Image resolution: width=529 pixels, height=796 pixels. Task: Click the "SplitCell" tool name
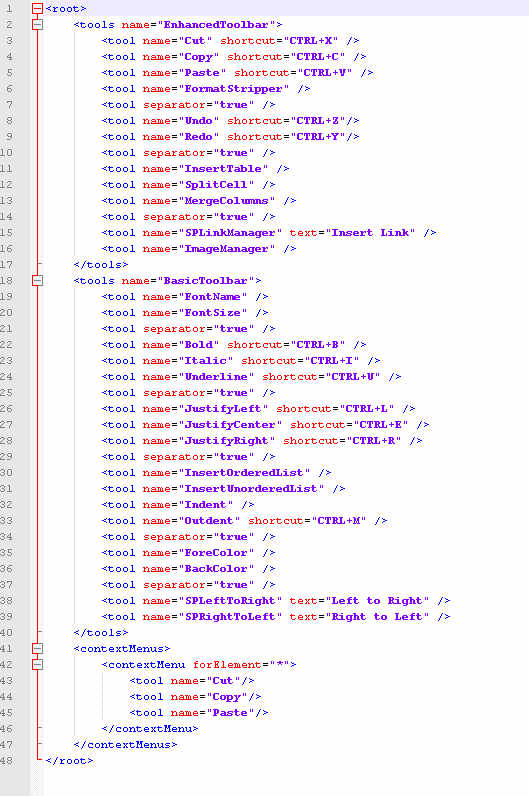[216, 184]
